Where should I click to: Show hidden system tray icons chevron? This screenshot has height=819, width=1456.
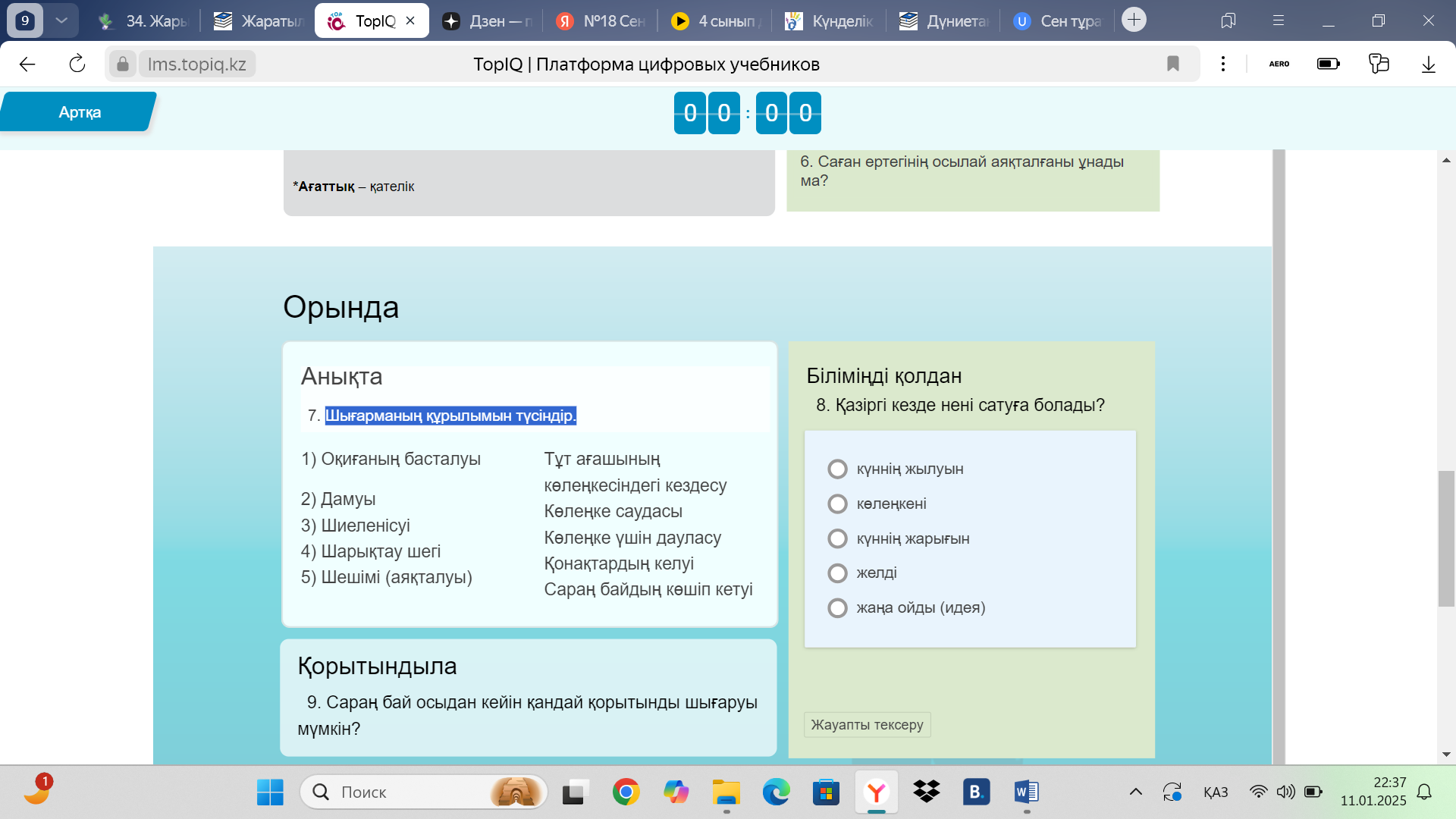pos(1135,792)
